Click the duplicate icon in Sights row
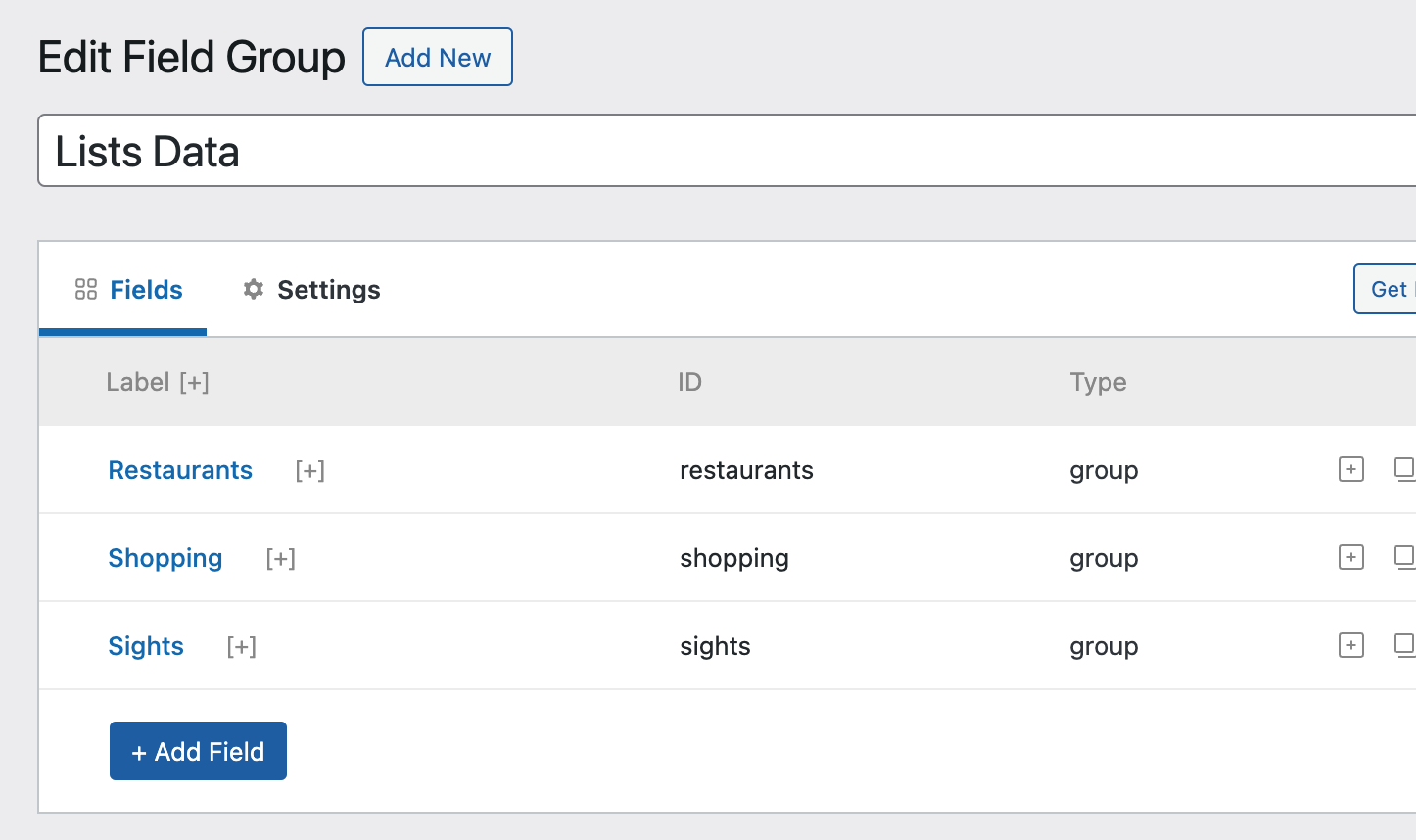1416x840 pixels. [x=1404, y=645]
